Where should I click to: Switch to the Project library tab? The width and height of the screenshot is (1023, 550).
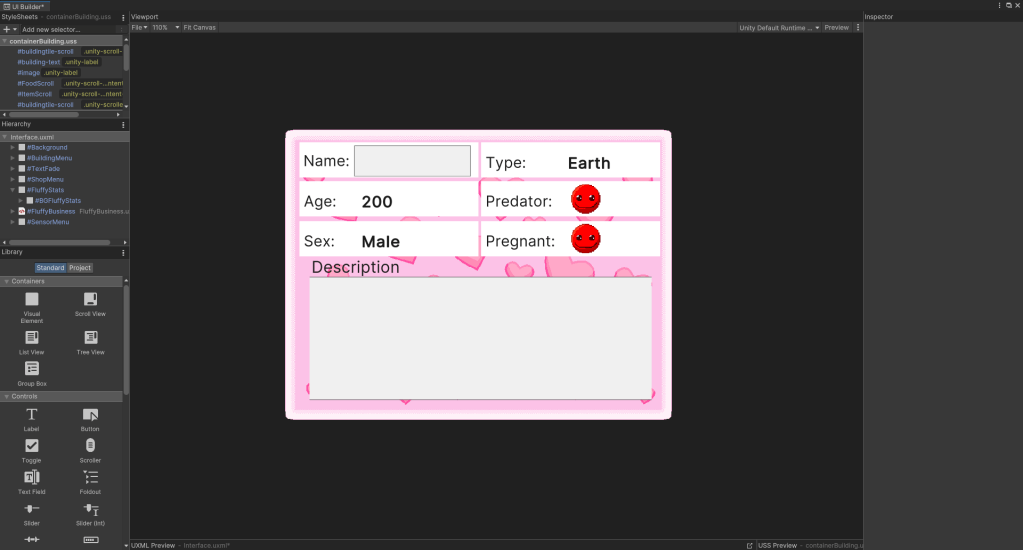80,268
